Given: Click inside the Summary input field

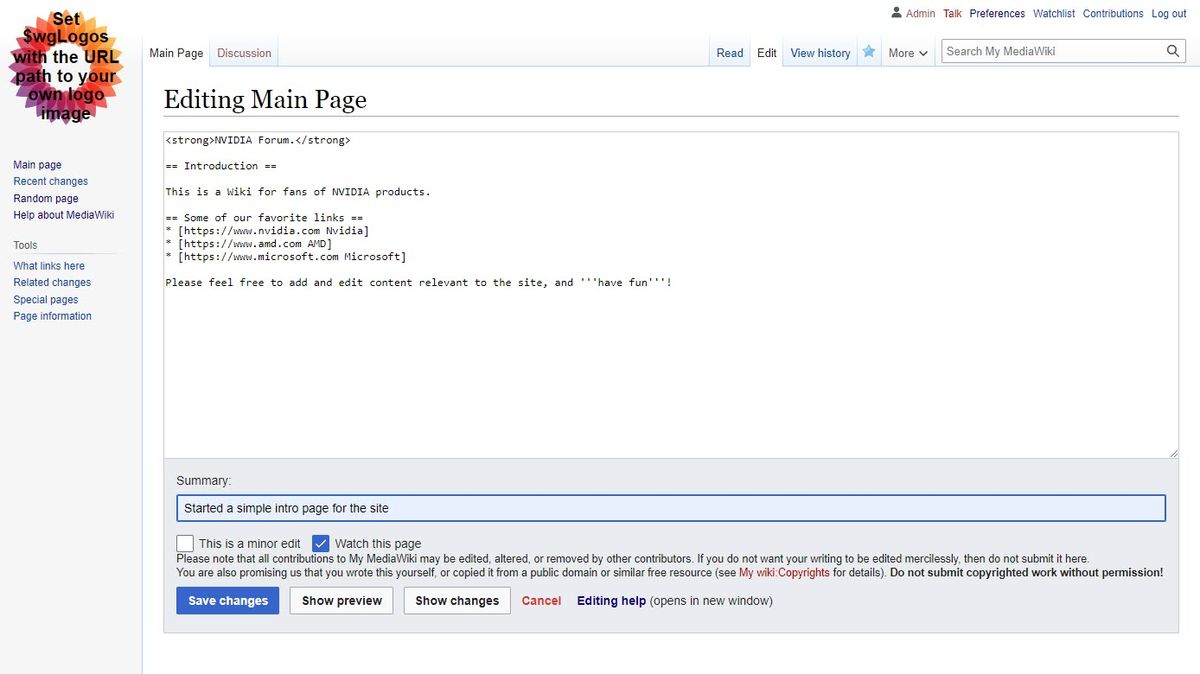Looking at the screenshot, I should pos(670,508).
